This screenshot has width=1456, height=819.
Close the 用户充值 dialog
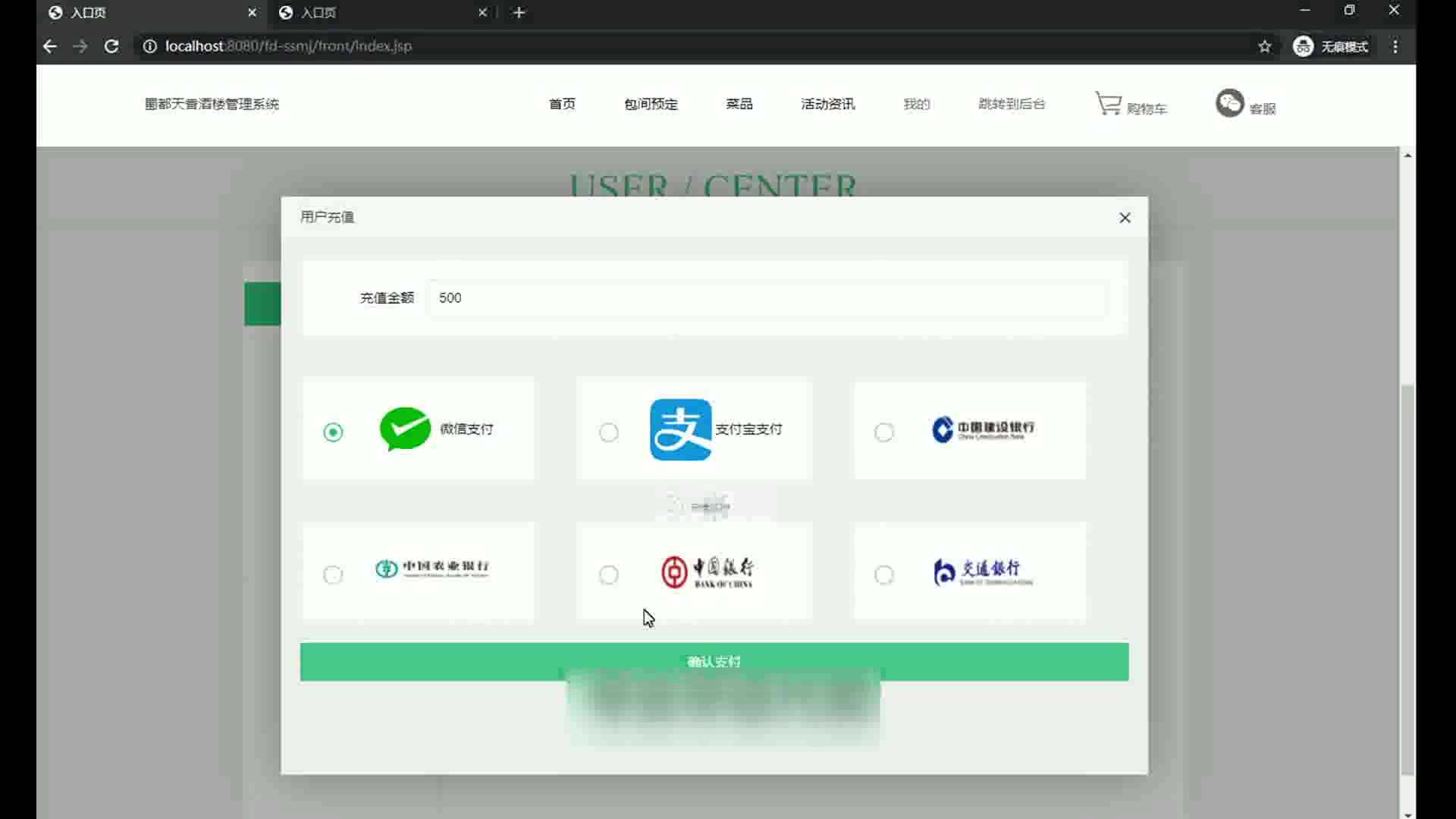click(1125, 218)
